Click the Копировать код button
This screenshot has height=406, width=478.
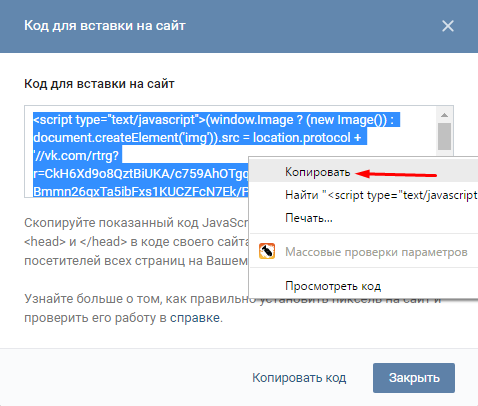[299, 378]
